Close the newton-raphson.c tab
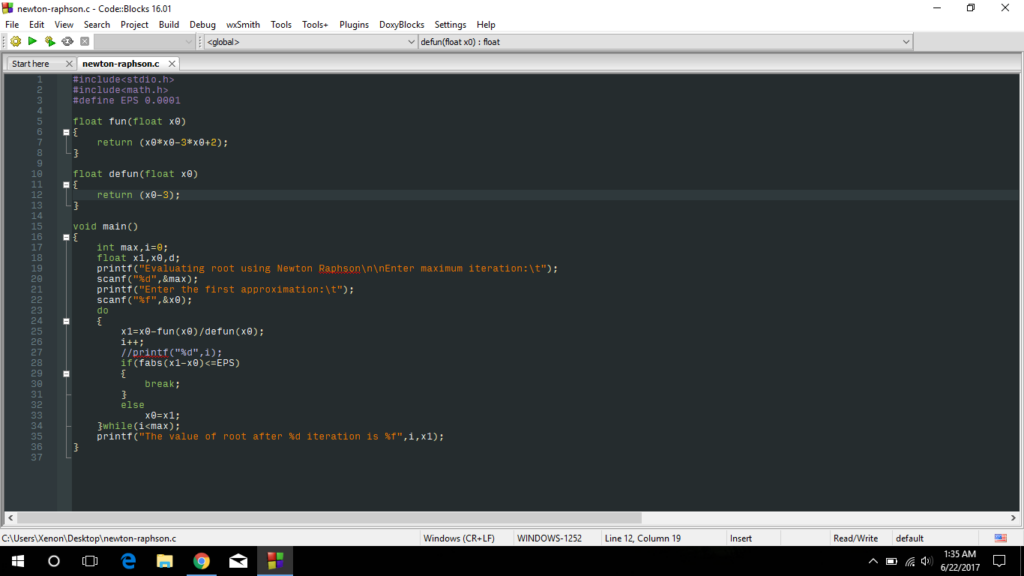The height and width of the screenshot is (576, 1024). click(170, 62)
